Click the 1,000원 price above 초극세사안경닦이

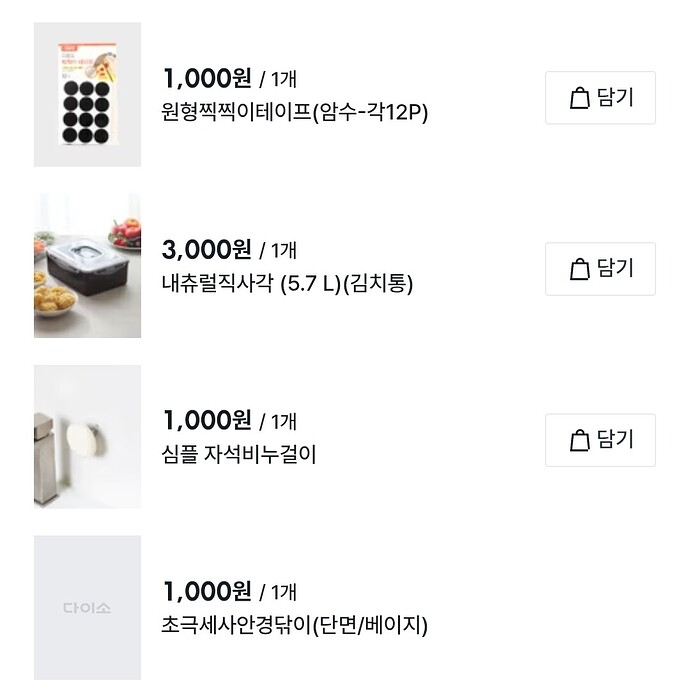(206, 591)
